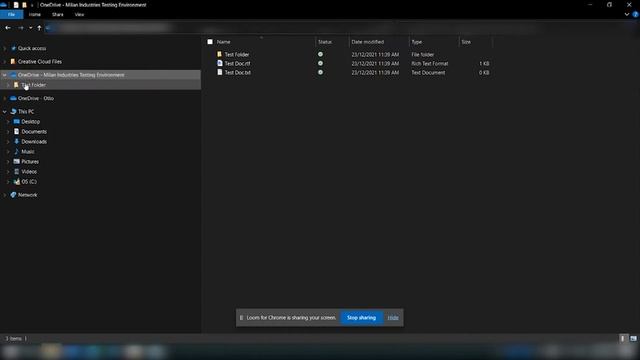Click the Text Document type cell
This screenshot has height=360, width=640.
pos(428,72)
